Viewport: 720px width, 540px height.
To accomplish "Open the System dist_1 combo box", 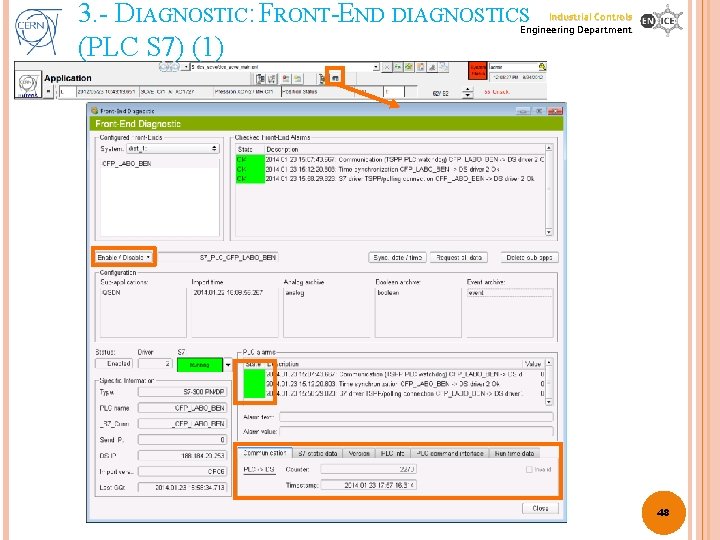I will click(x=174, y=149).
